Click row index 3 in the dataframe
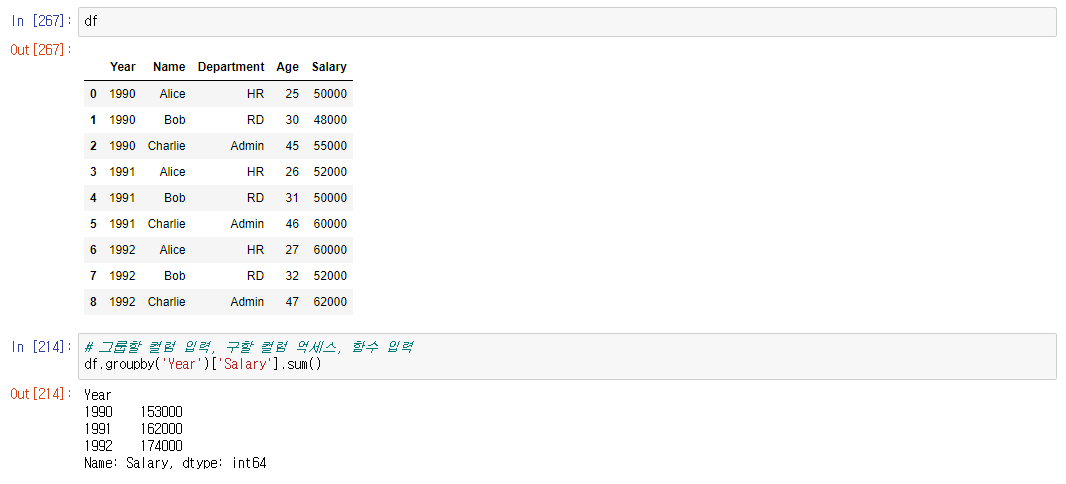1066x484 pixels. (x=93, y=172)
